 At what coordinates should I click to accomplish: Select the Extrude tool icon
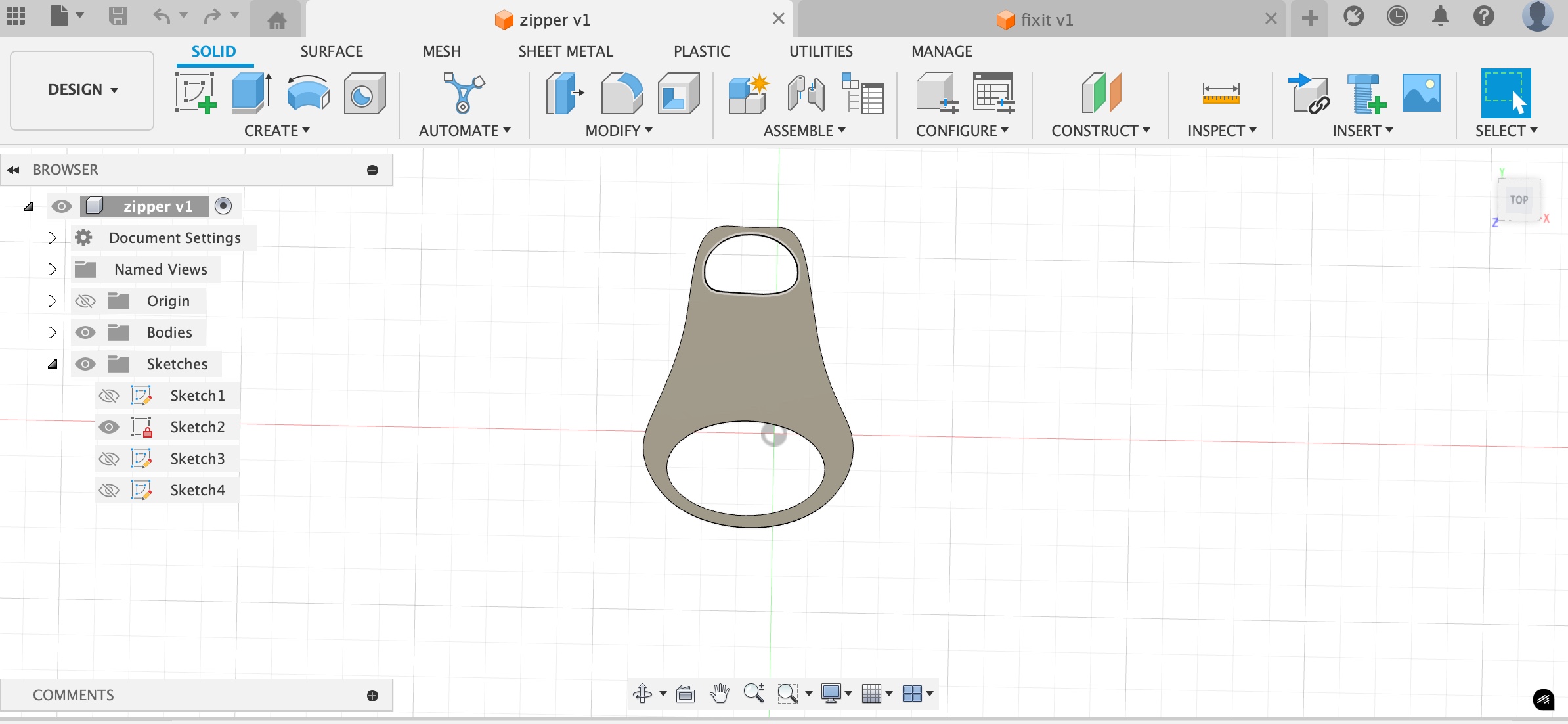point(251,93)
